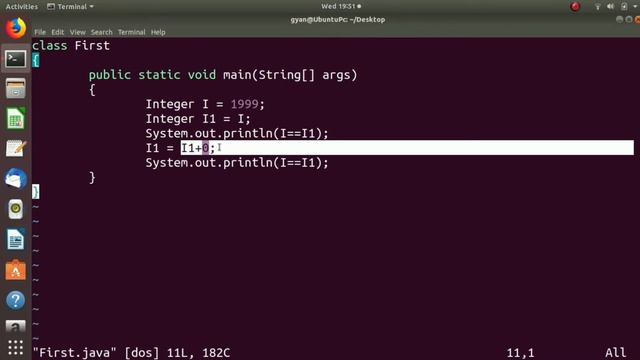640x360 pixels.
Task: Click the highlighted opening brace after class
Action: click(x=36, y=60)
